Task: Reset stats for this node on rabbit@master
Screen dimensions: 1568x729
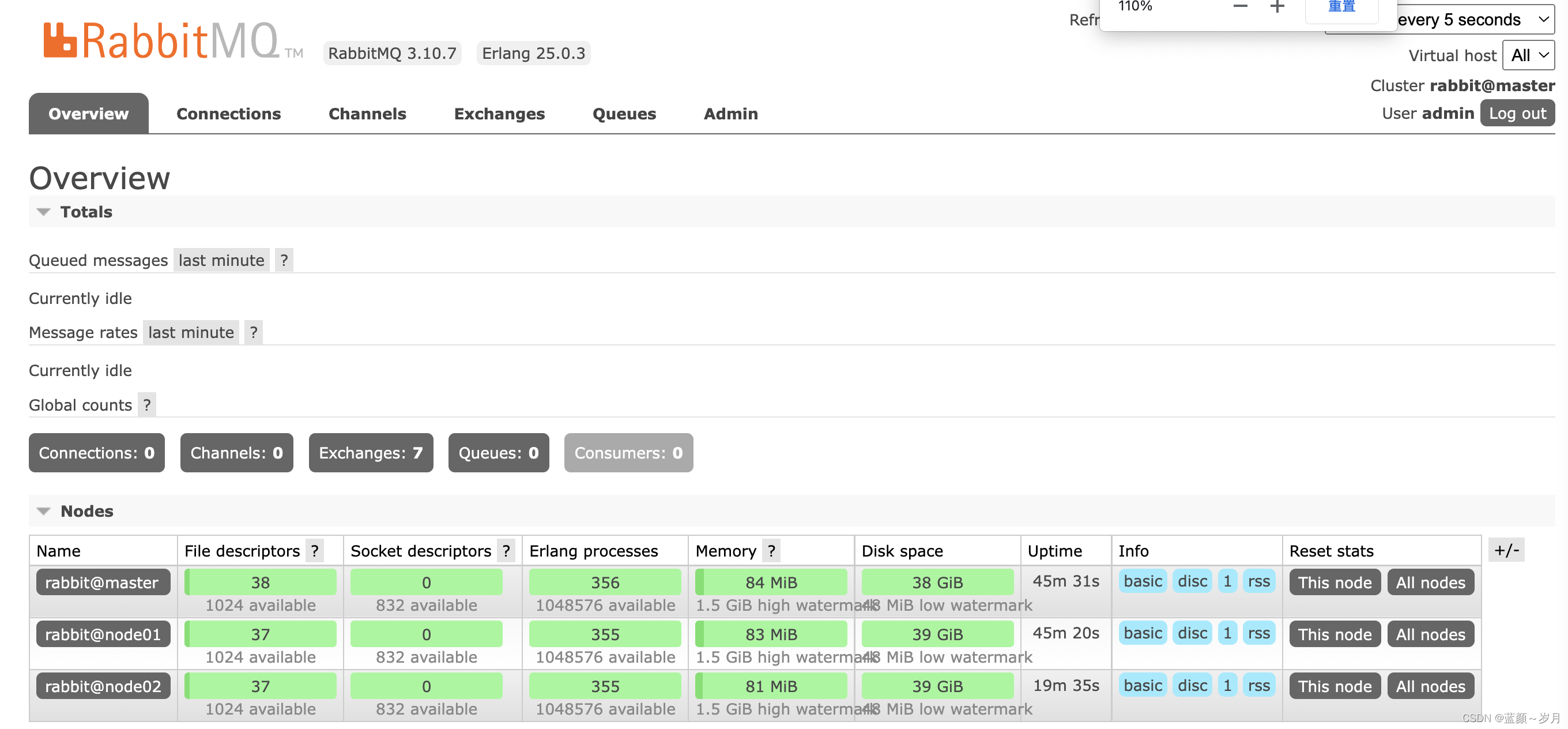Action: (x=1335, y=583)
